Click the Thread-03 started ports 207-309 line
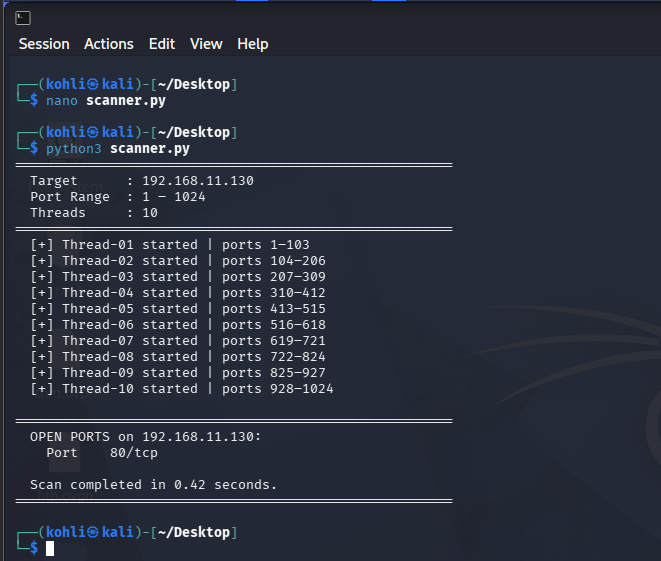The width and height of the screenshot is (661, 561). [x=177, y=277]
